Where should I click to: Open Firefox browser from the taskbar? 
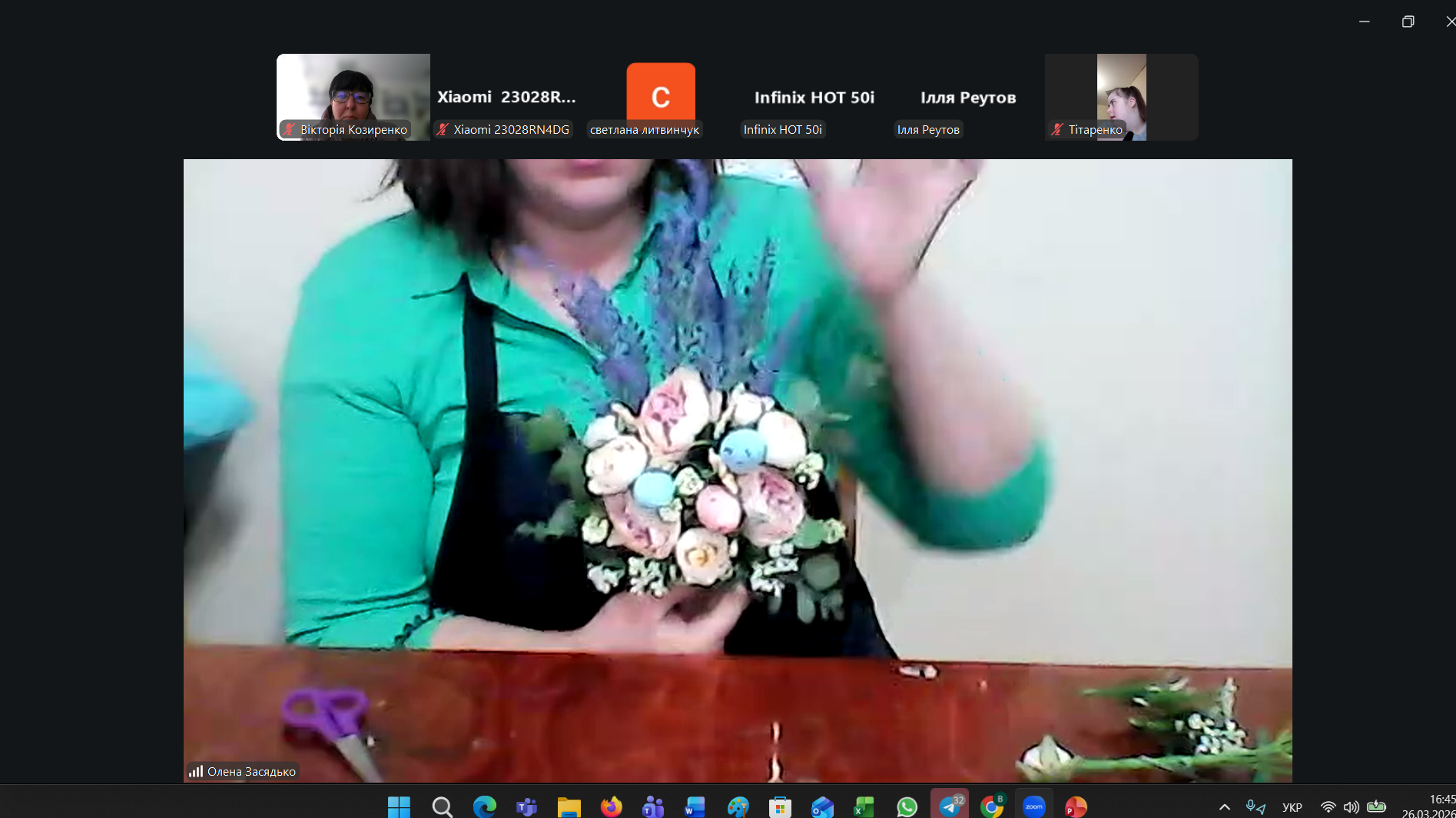pyautogui.click(x=611, y=806)
